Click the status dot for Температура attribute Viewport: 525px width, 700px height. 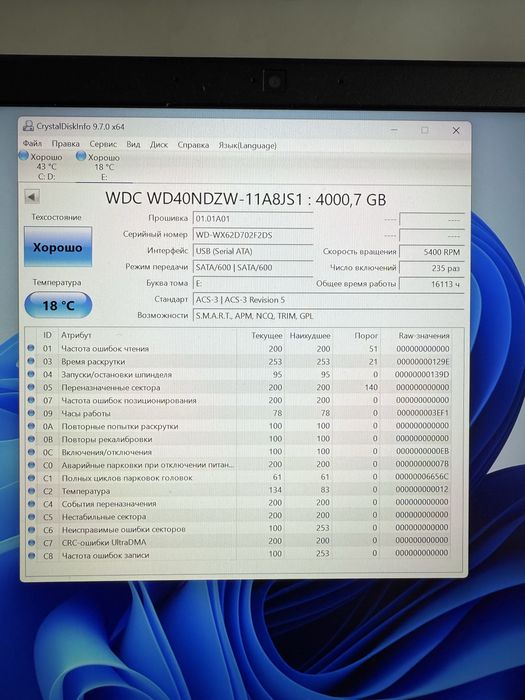(31, 491)
